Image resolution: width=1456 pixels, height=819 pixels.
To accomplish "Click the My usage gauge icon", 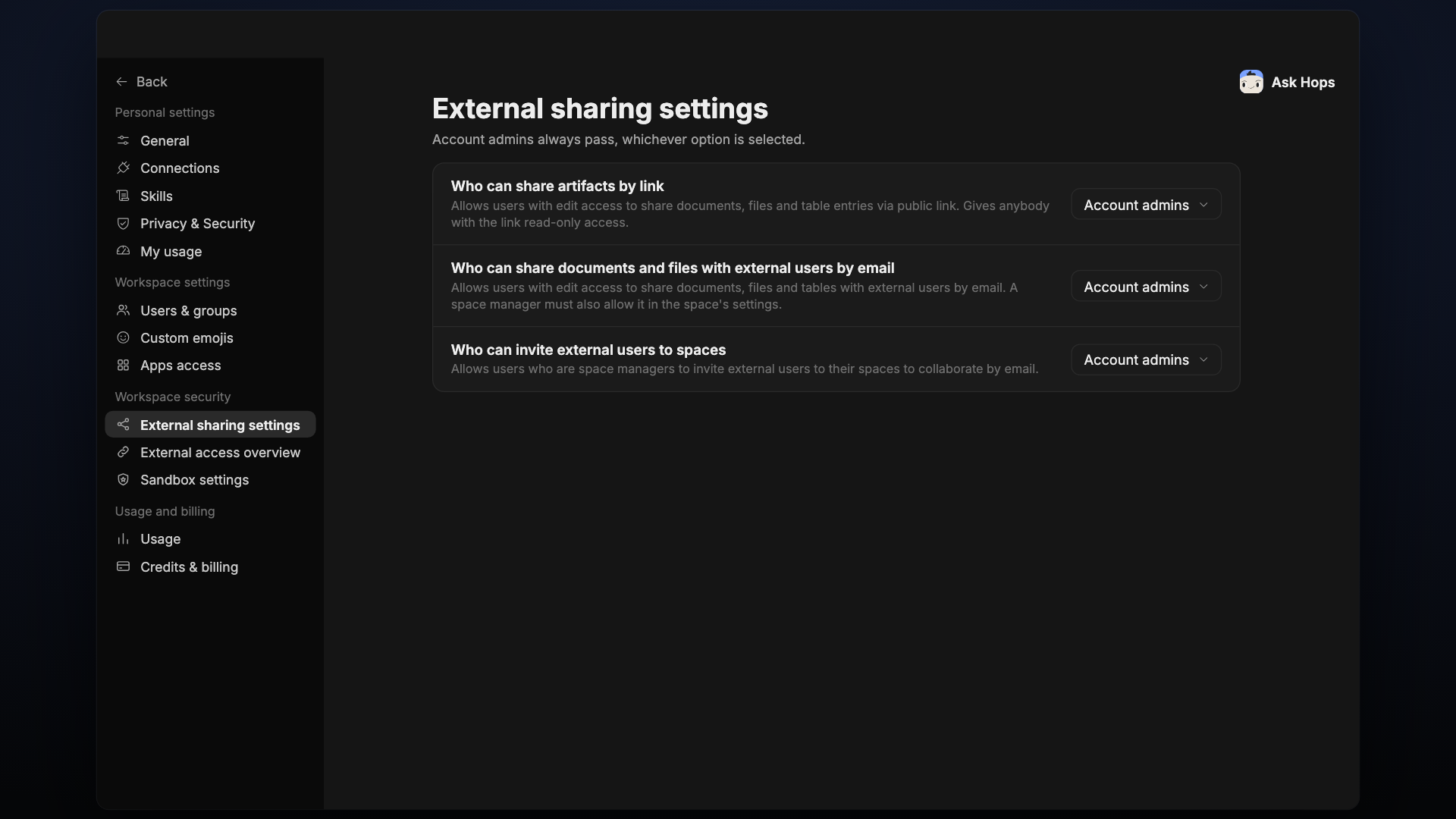I will click(x=123, y=251).
